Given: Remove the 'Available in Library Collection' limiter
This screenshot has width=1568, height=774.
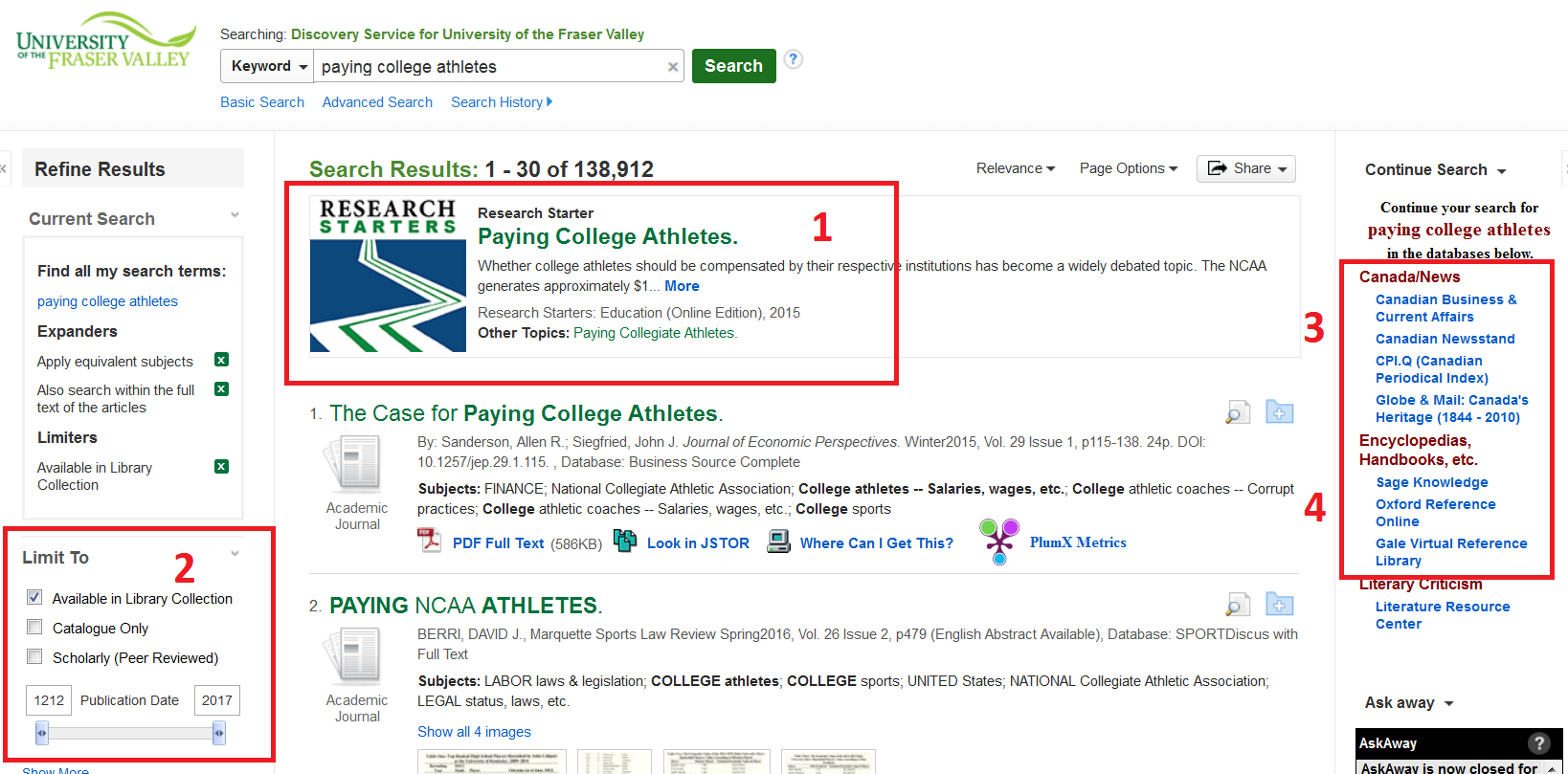Looking at the screenshot, I should (x=221, y=467).
